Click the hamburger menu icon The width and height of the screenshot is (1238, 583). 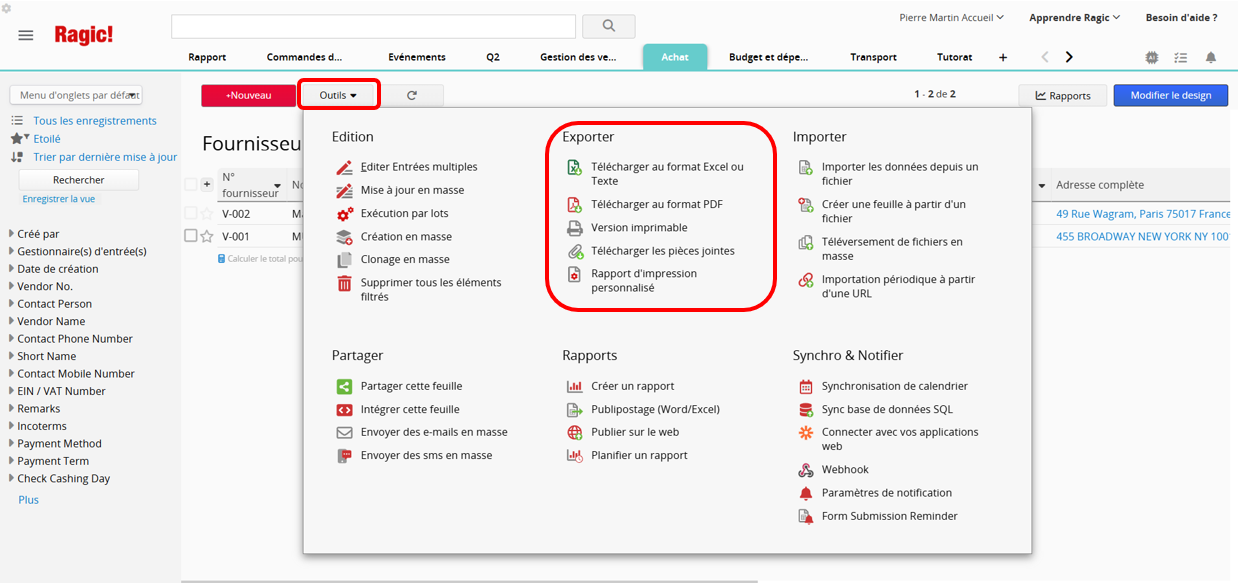(26, 35)
